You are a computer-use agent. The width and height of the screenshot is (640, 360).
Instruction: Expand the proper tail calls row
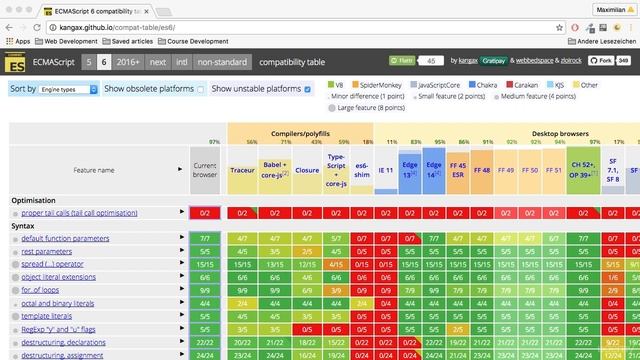point(182,211)
